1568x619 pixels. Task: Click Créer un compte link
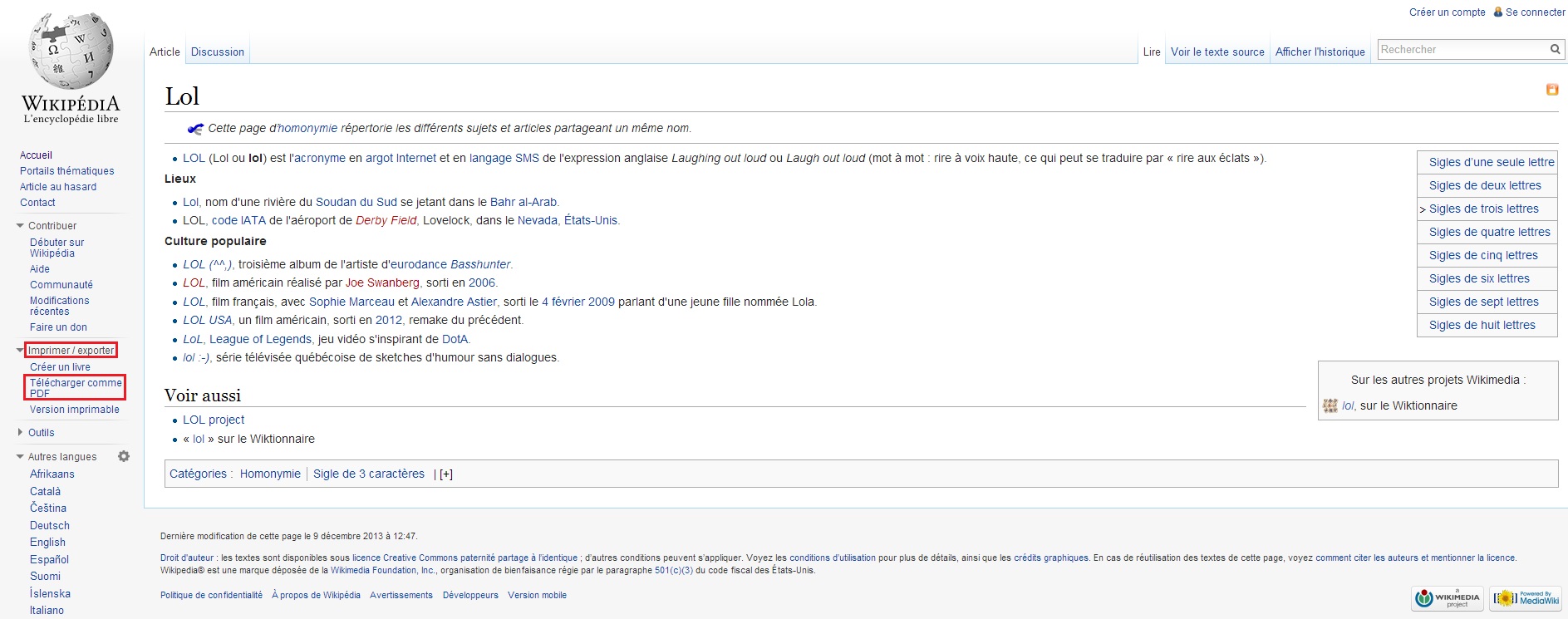tap(1448, 12)
